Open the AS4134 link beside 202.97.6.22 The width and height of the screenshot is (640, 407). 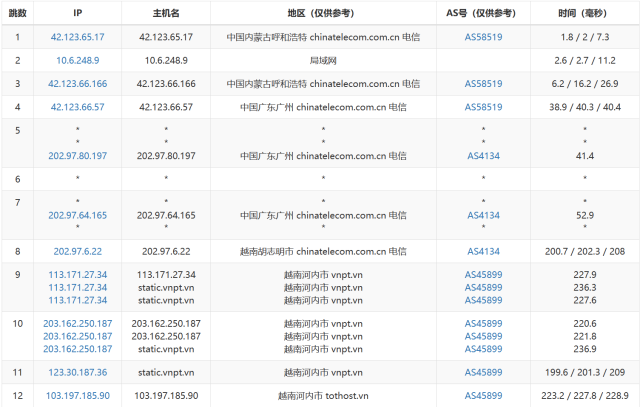(x=483, y=251)
